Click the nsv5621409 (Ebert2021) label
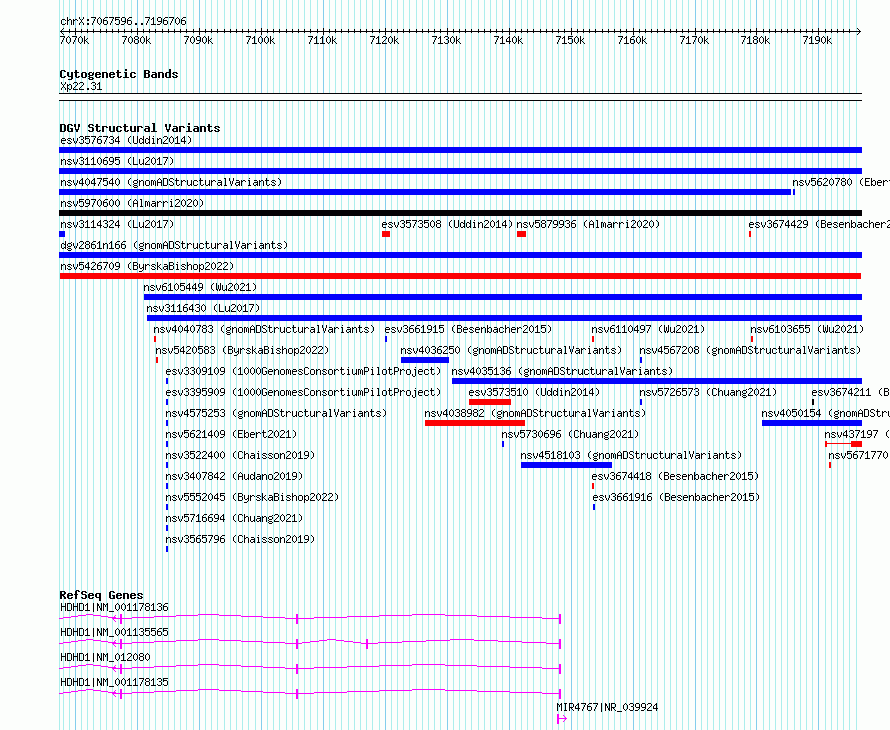 point(231,434)
